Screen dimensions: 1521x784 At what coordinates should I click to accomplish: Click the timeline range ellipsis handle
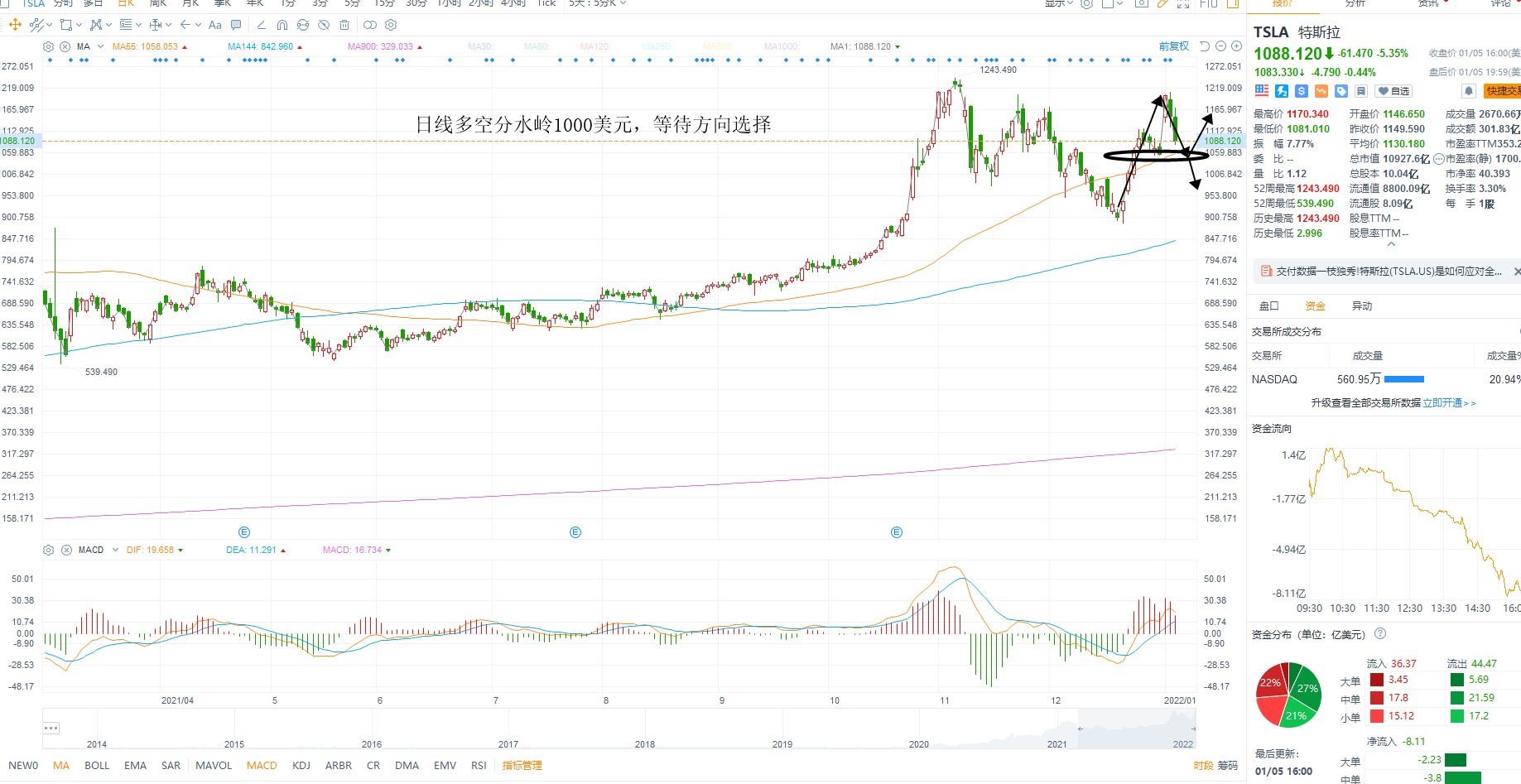tap(51, 729)
